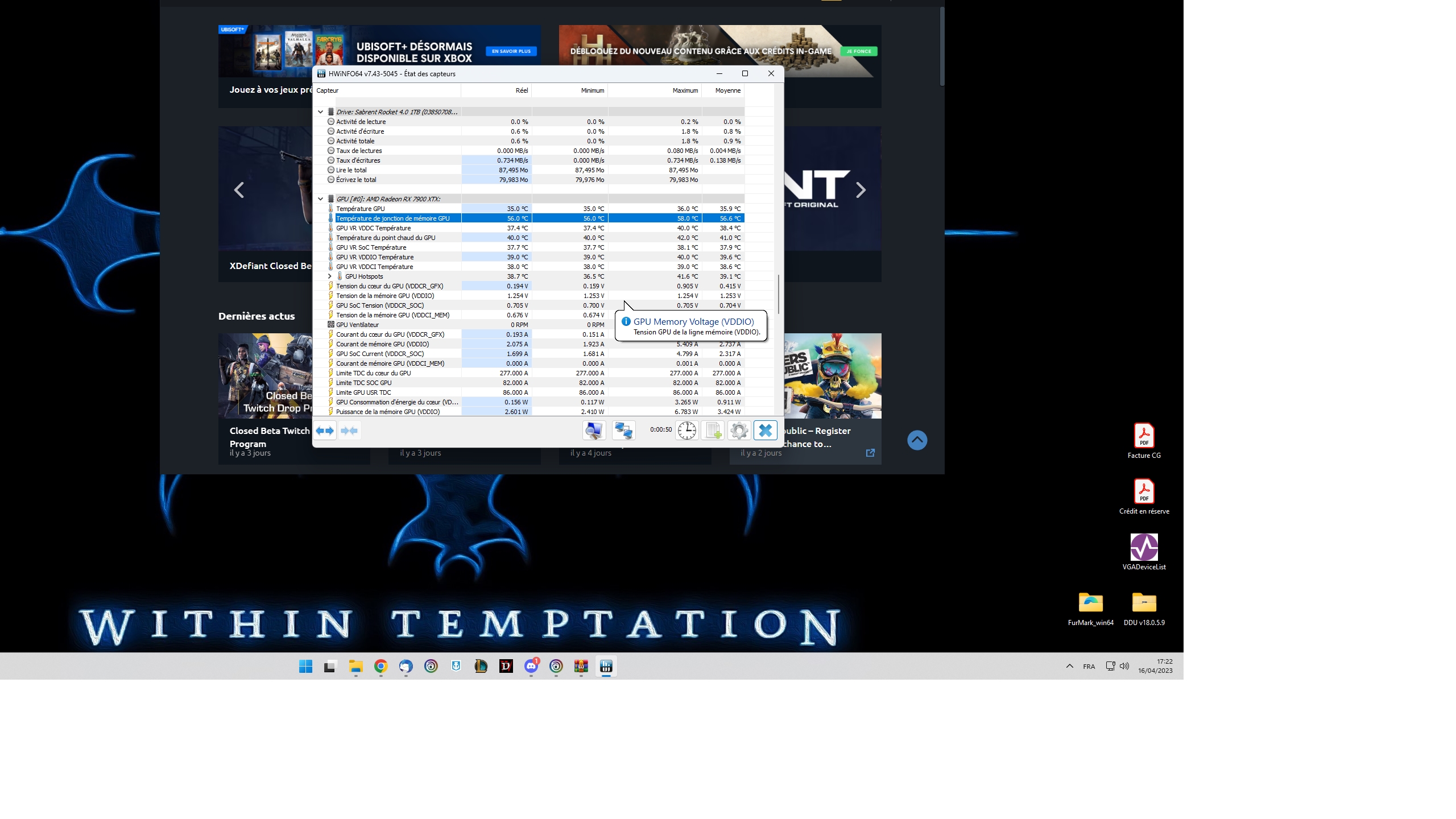Click the collapse columns arrows button
This screenshot has width=1456, height=819.
[349, 431]
